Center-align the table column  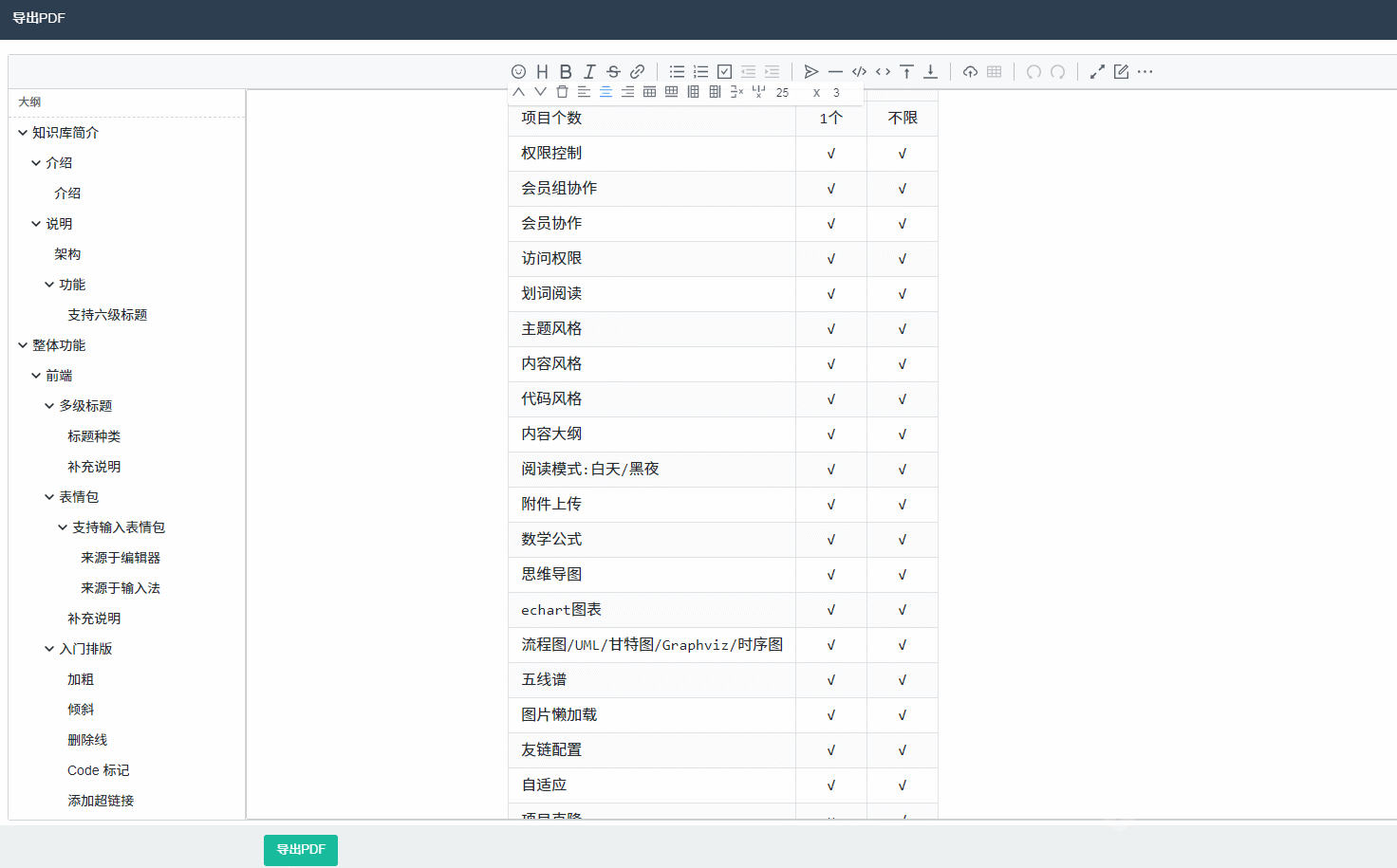tap(605, 92)
